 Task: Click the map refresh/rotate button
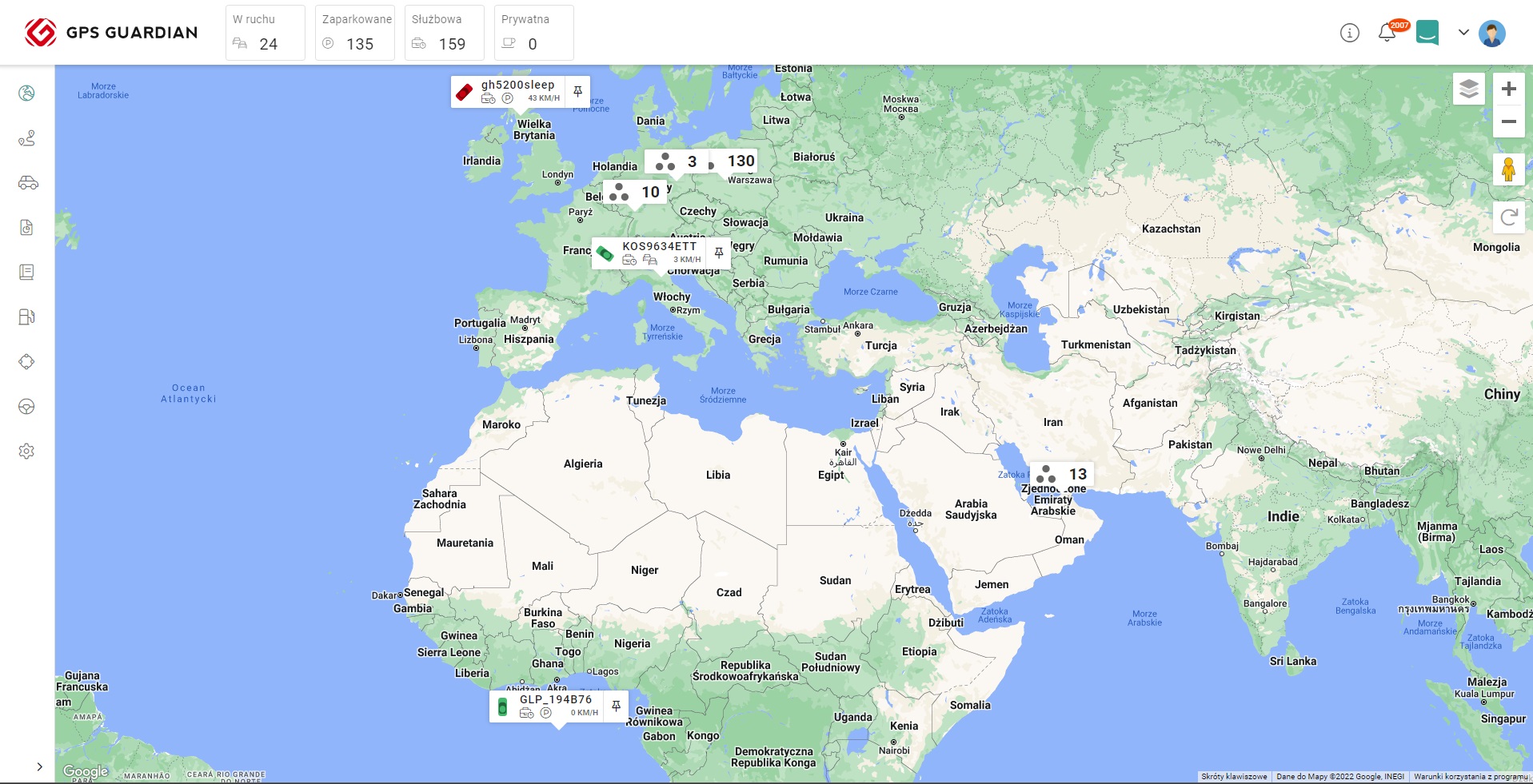click(x=1509, y=217)
